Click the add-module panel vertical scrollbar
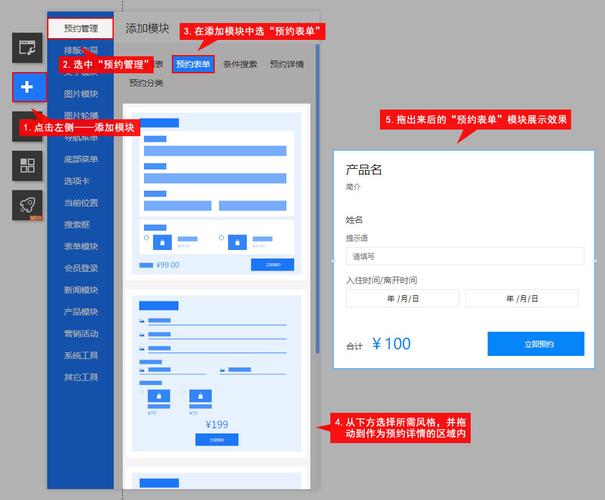605x500 pixels. coord(318,199)
